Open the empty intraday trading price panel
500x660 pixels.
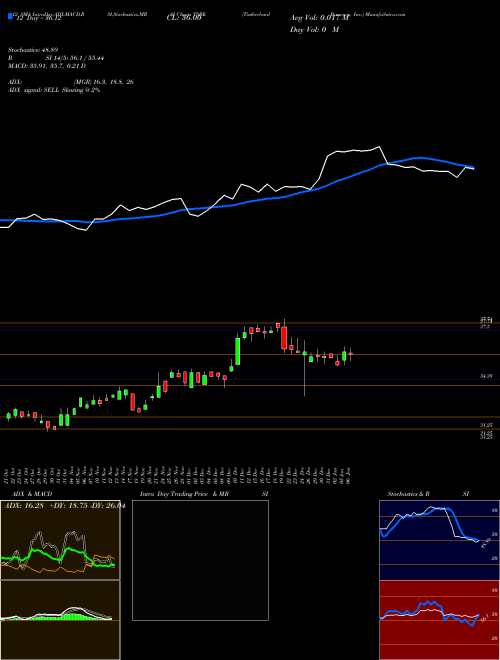click(x=200, y=560)
